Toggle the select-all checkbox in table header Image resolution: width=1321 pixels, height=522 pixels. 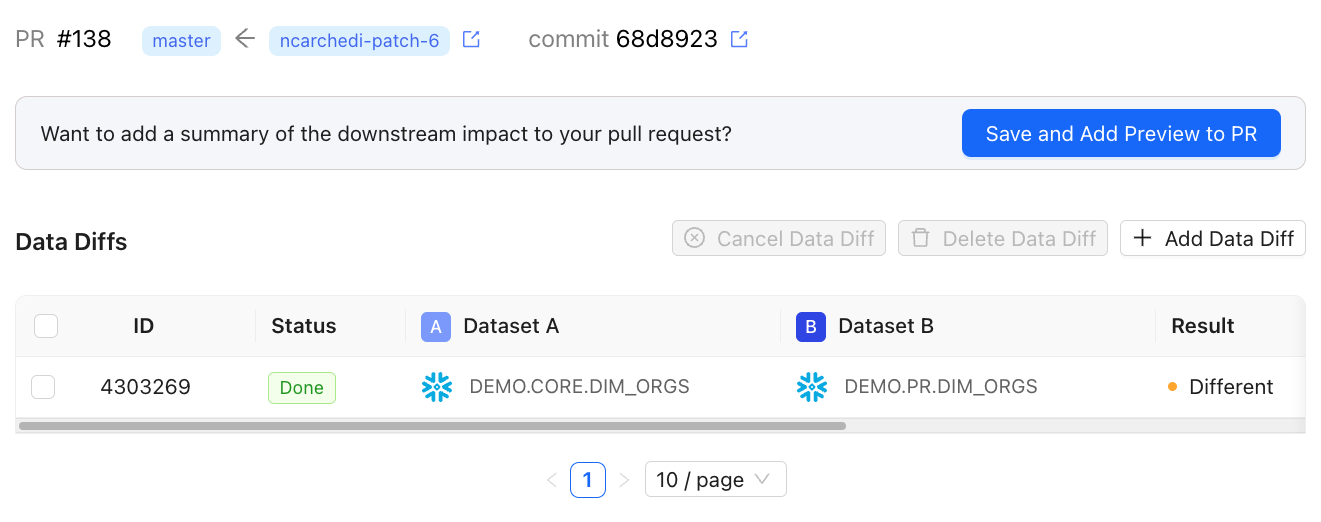(x=46, y=326)
